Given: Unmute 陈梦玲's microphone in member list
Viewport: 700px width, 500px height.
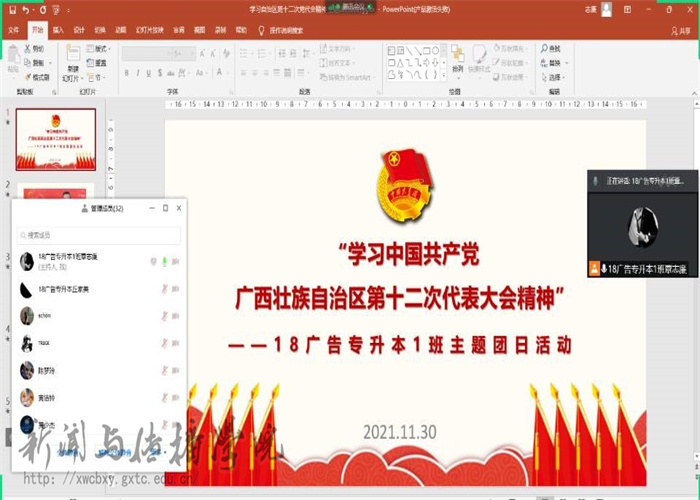Looking at the screenshot, I should coord(164,371).
